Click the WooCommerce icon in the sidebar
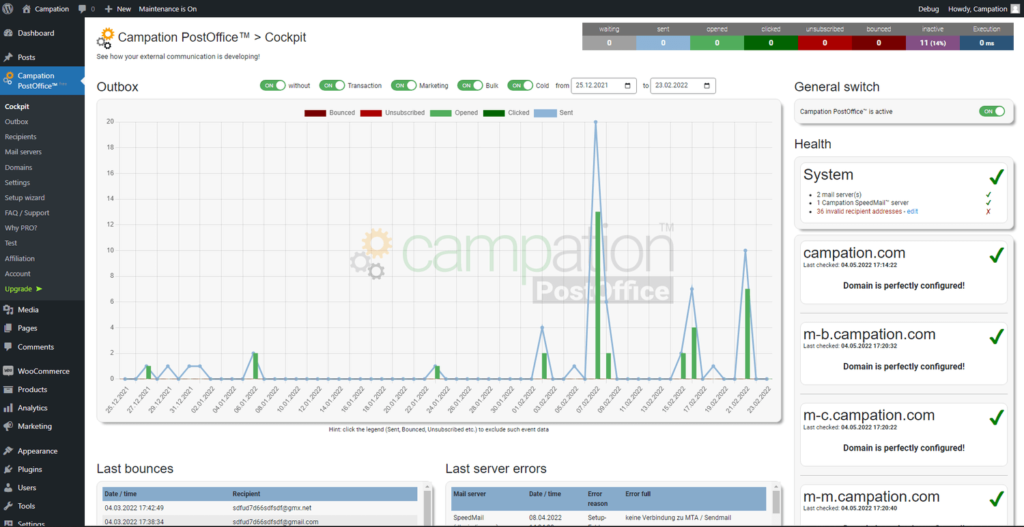1024x527 pixels. 8,371
